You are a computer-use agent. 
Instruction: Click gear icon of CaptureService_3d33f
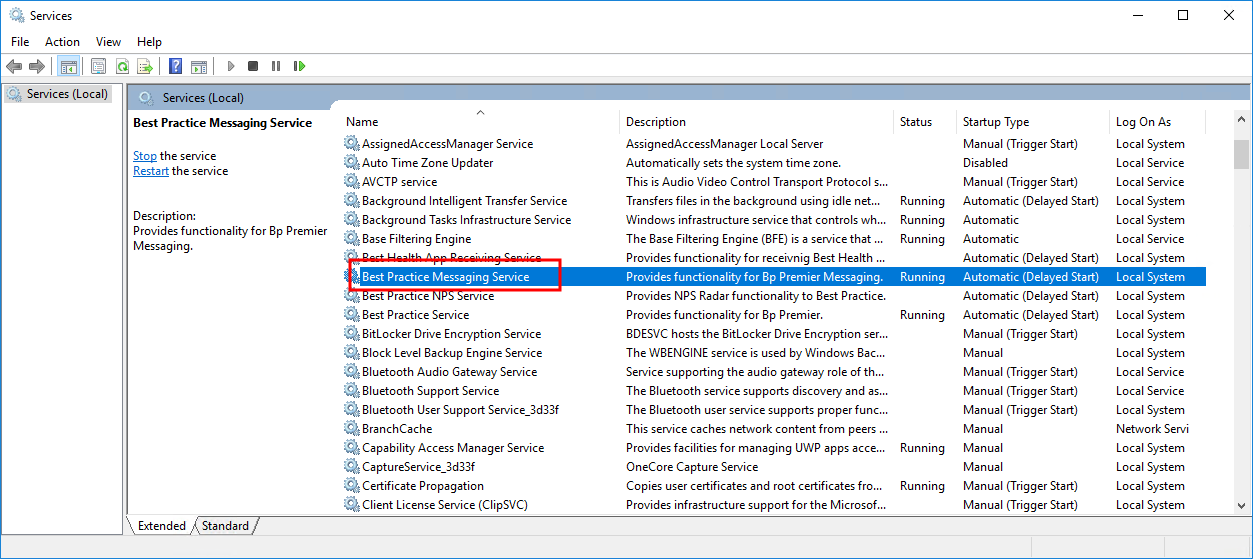point(352,467)
